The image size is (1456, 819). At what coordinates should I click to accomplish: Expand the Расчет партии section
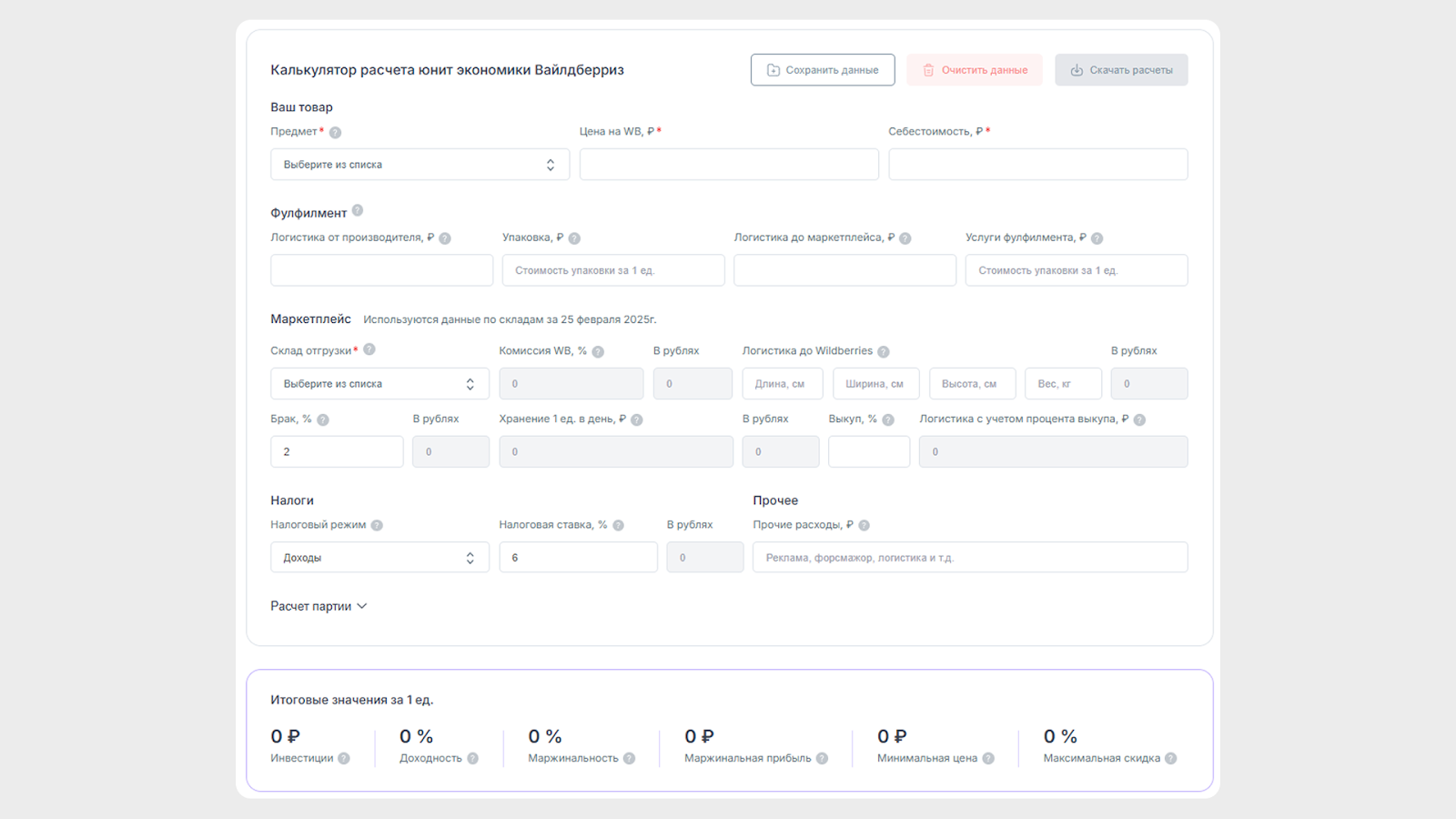[318, 606]
